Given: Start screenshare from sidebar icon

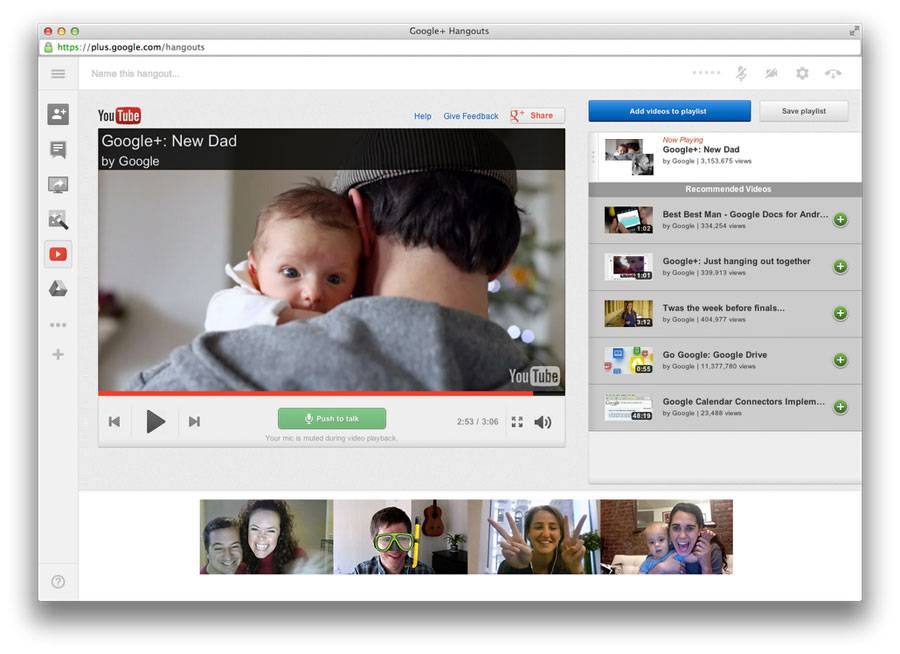Looking at the screenshot, I should (58, 185).
